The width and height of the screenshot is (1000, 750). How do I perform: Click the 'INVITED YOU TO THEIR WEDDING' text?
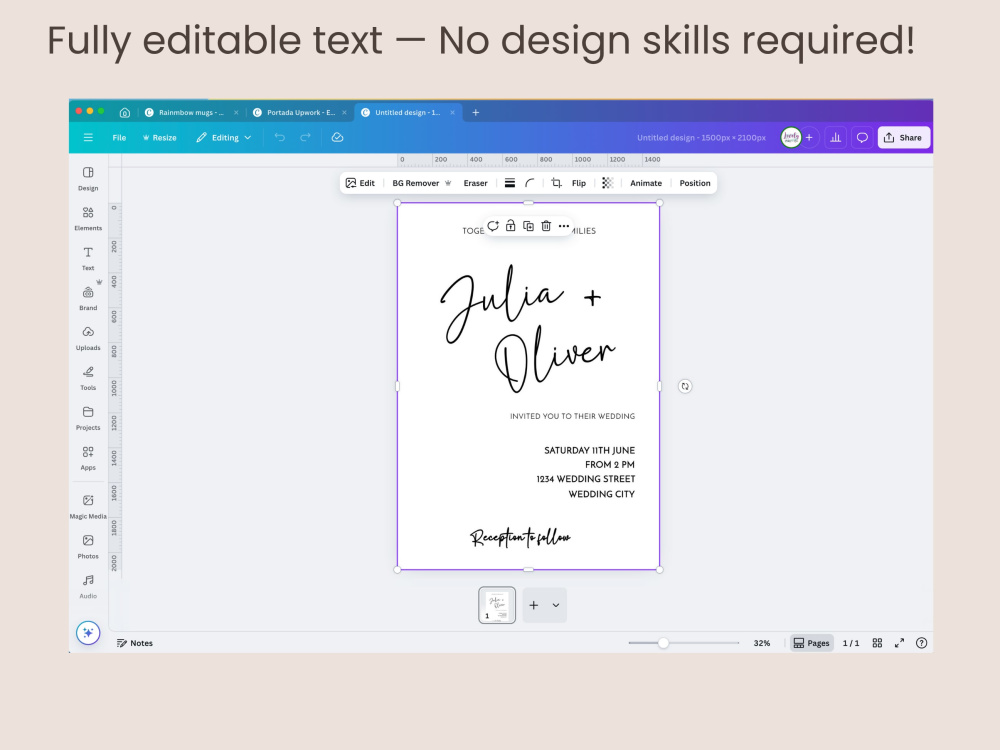pos(572,416)
